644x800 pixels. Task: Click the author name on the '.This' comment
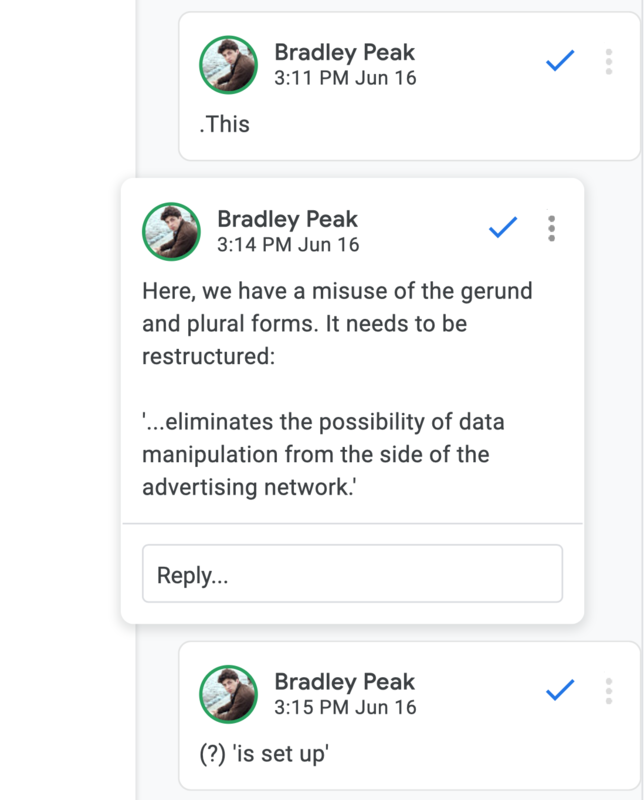point(344,52)
